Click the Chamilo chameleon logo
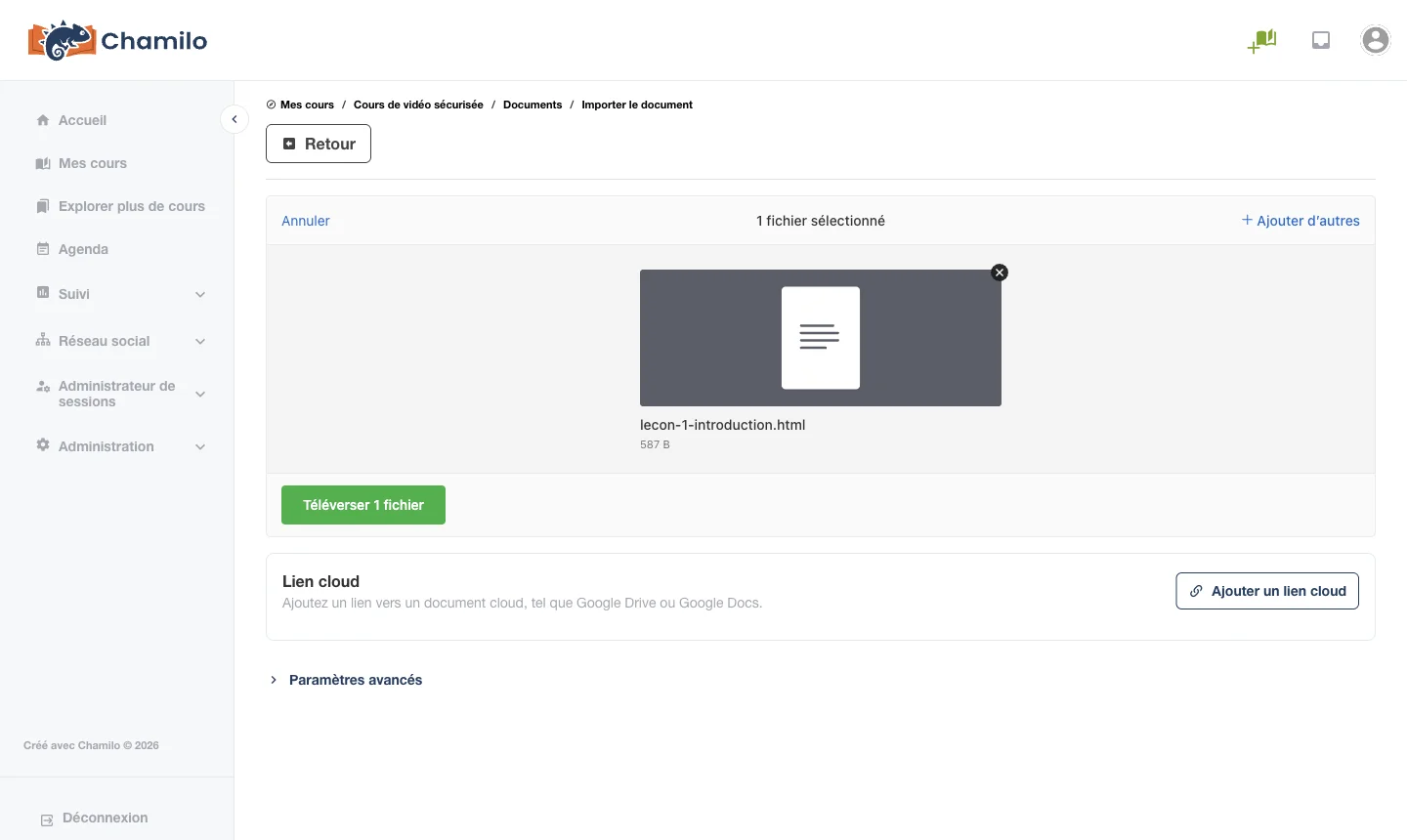The width and height of the screenshot is (1407, 840). click(117, 40)
